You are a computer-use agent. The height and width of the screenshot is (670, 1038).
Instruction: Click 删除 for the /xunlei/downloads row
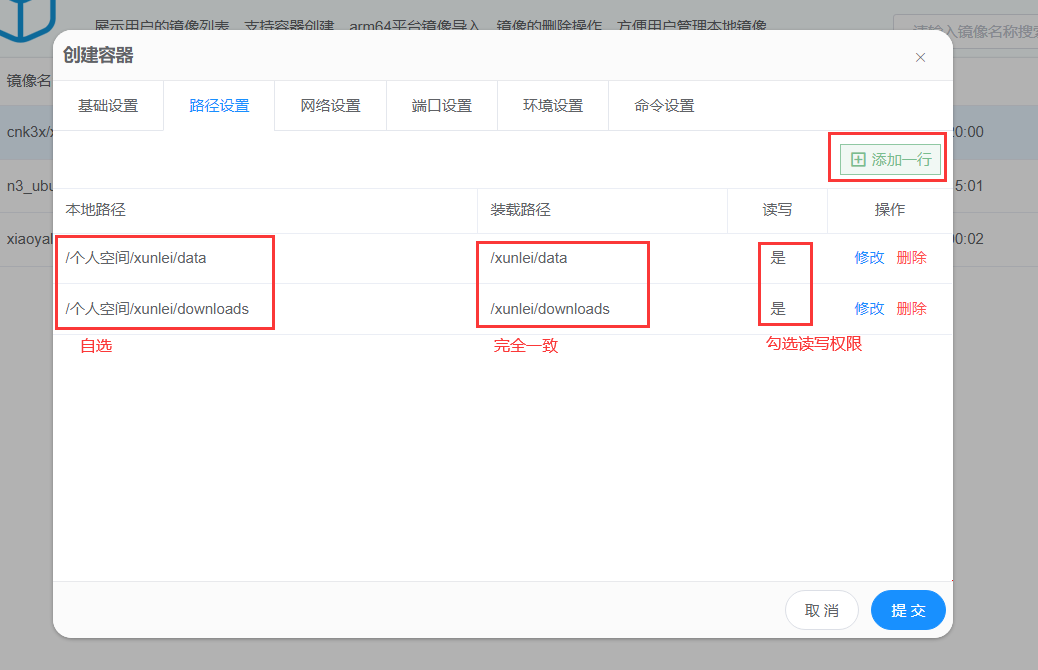click(x=911, y=309)
